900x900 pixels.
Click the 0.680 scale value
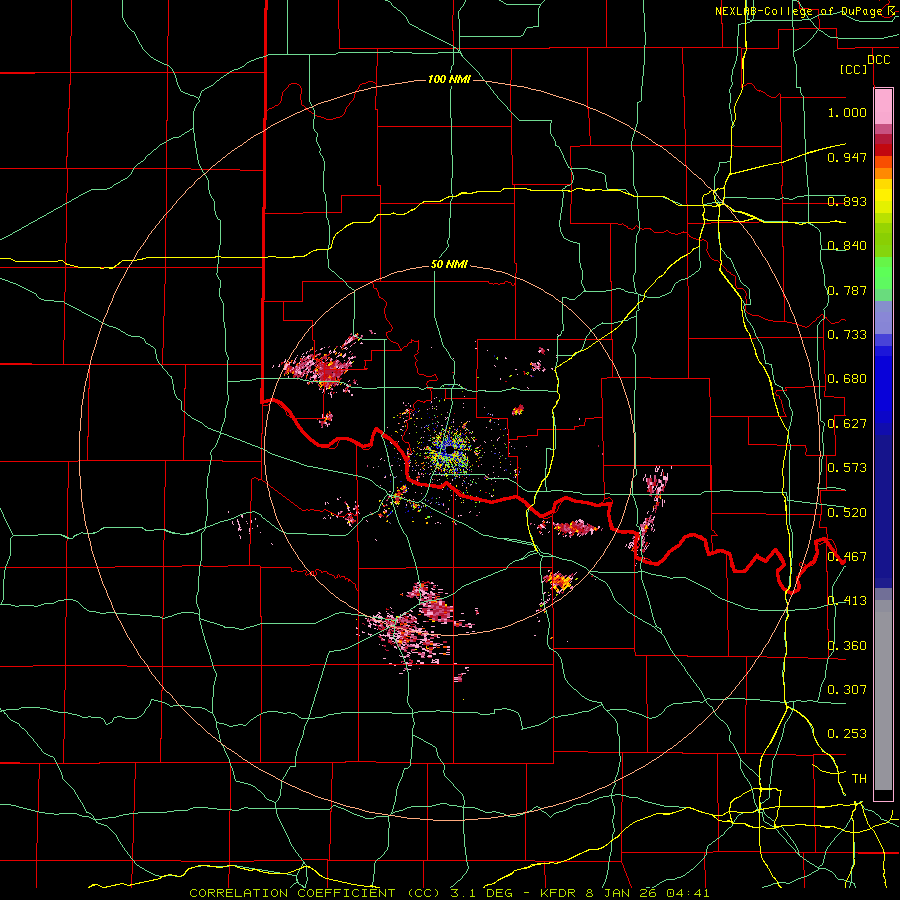[x=847, y=379]
